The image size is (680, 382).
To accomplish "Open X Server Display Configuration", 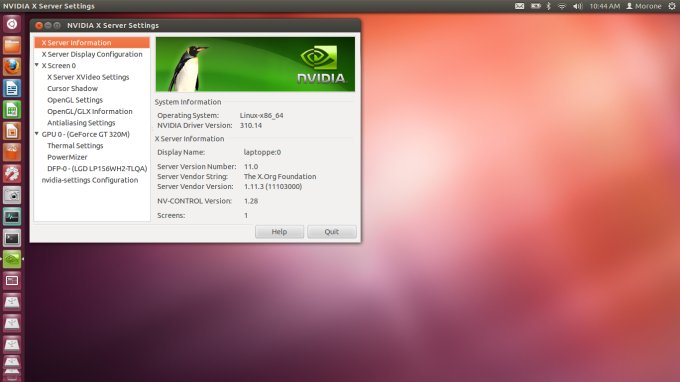I will 92,54.
